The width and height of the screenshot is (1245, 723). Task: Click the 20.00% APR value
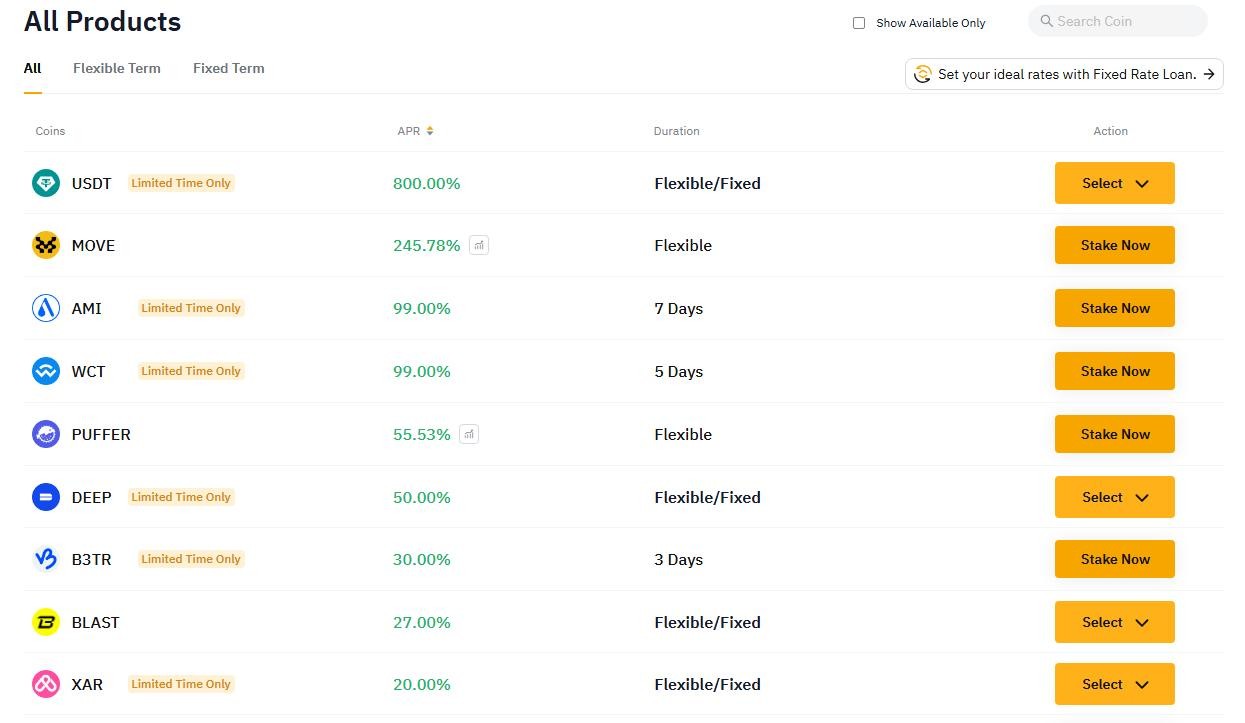[x=422, y=684]
